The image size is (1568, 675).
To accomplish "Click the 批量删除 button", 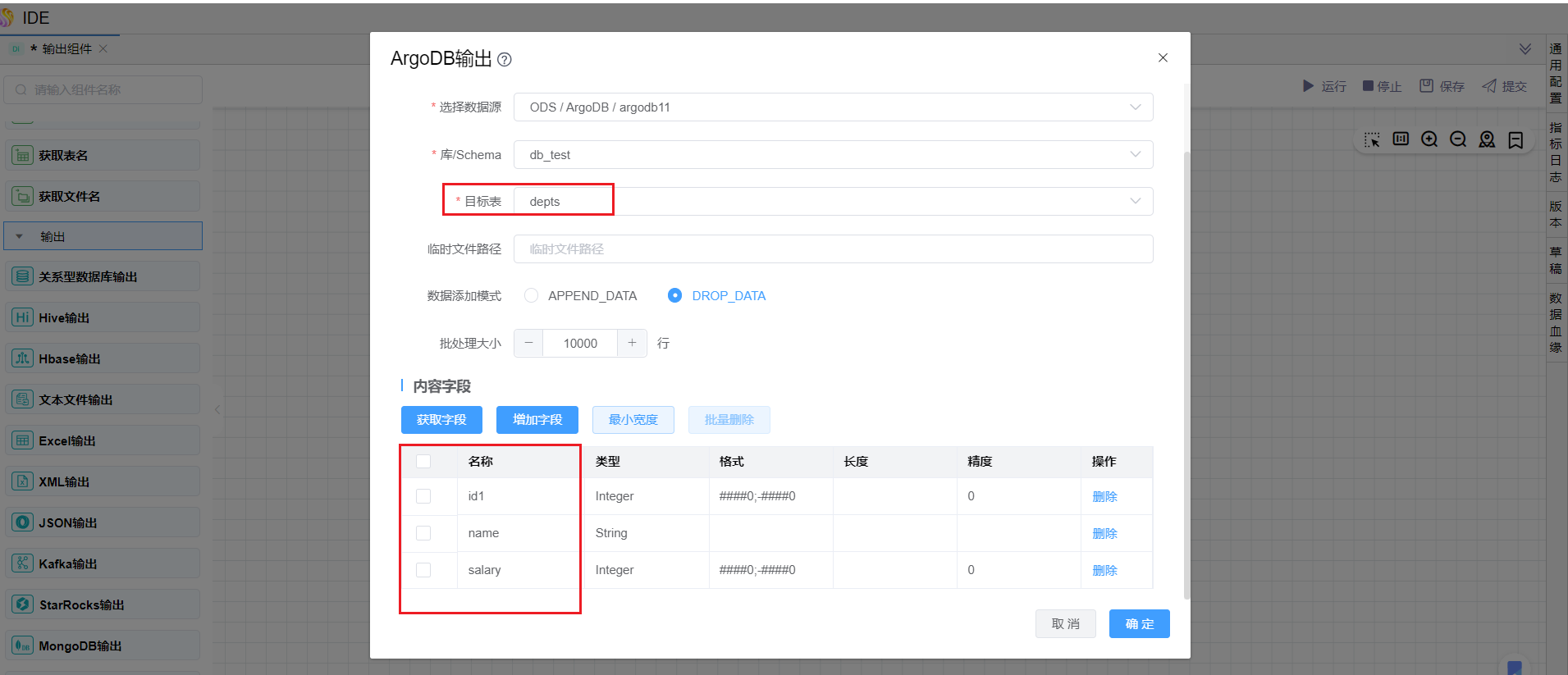I will [x=729, y=420].
